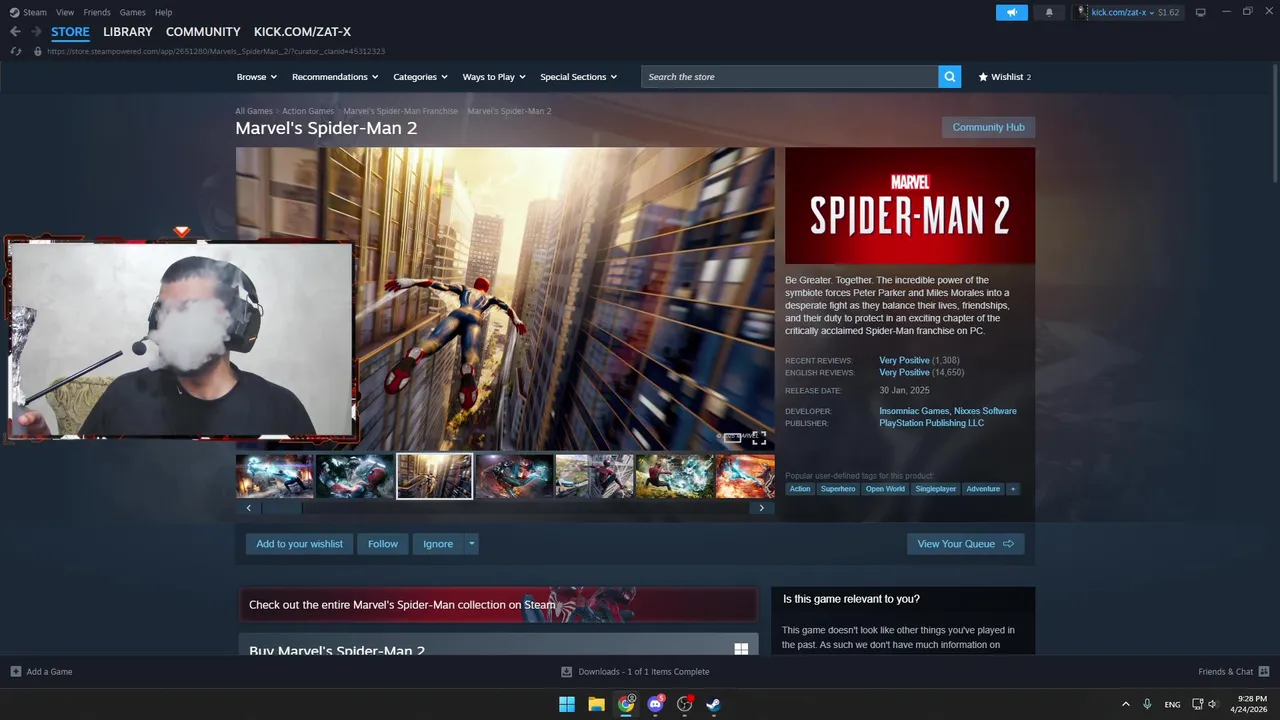Click the Ignore button

pos(438,544)
